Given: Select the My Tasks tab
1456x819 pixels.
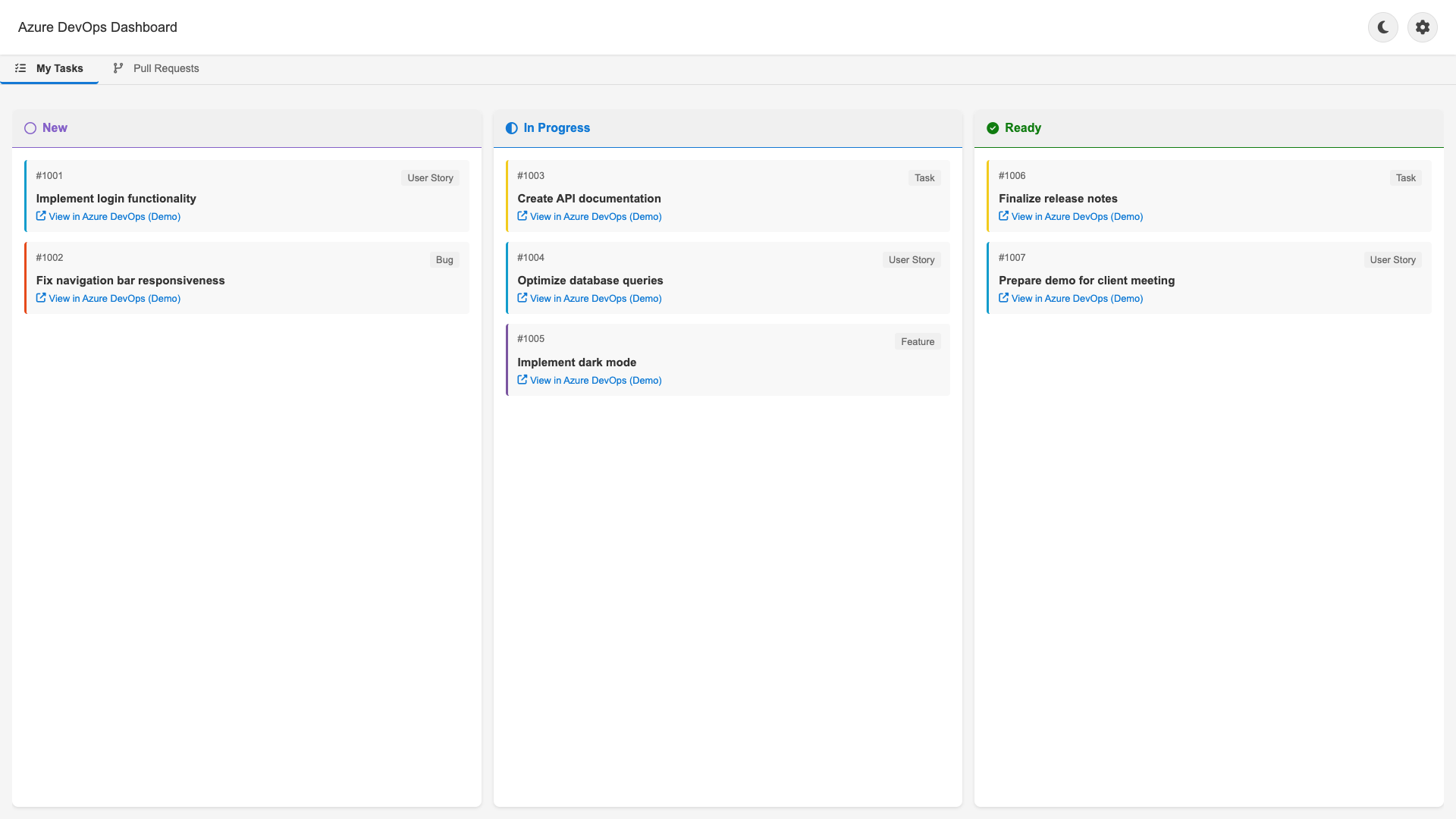Looking at the screenshot, I should point(49,68).
